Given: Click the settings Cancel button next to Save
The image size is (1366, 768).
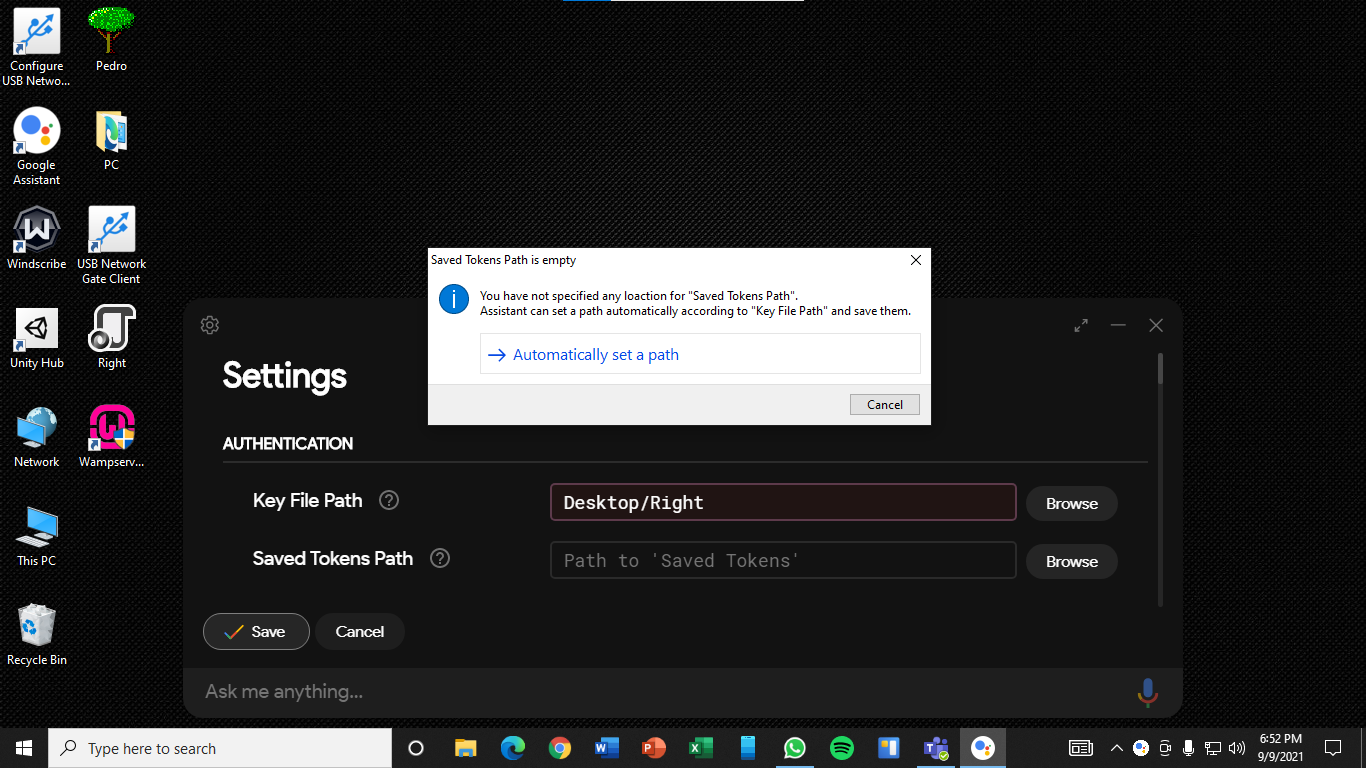Looking at the screenshot, I should pyautogui.click(x=360, y=631).
